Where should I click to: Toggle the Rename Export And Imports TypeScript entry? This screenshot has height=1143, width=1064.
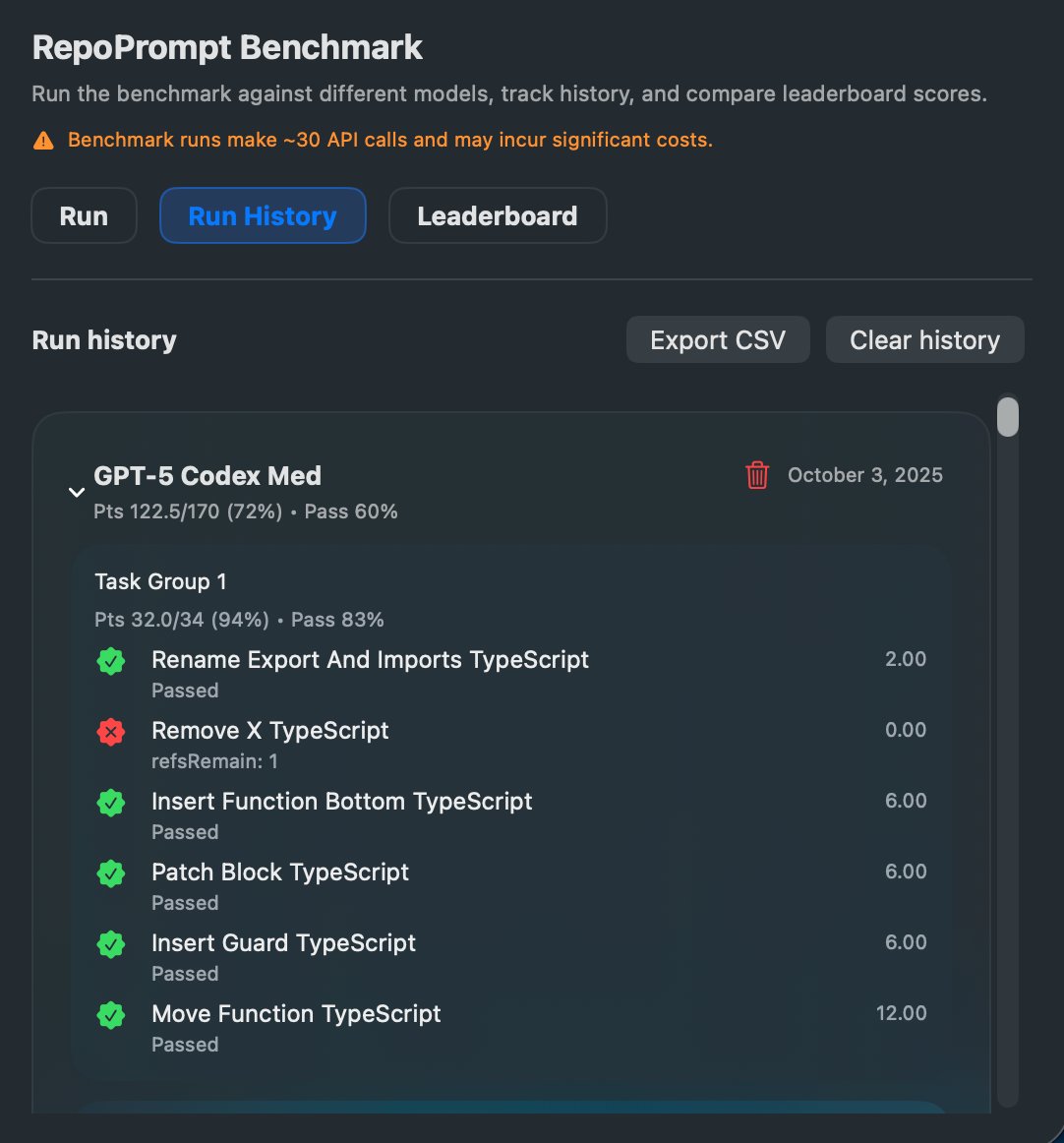click(371, 660)
